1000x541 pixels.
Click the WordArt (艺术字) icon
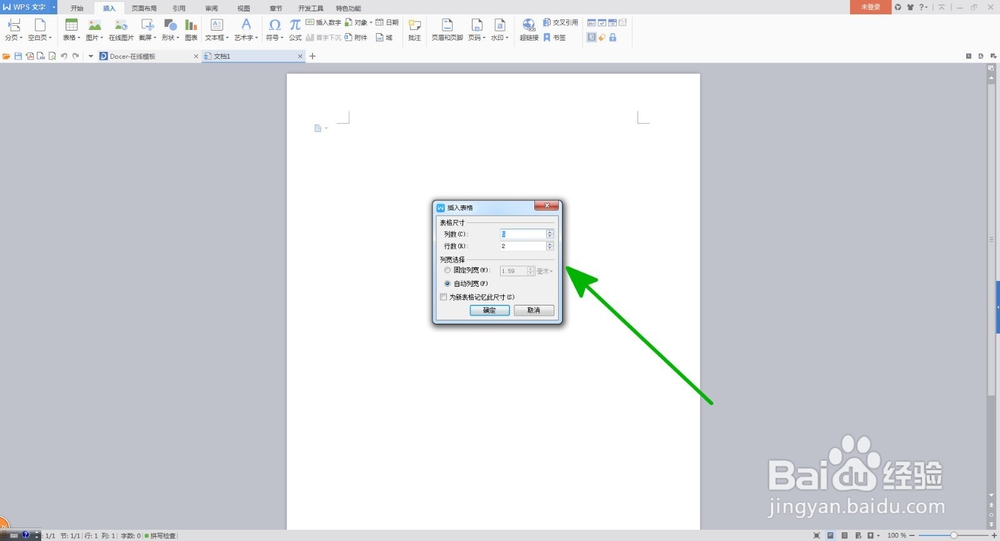point(246,25)
